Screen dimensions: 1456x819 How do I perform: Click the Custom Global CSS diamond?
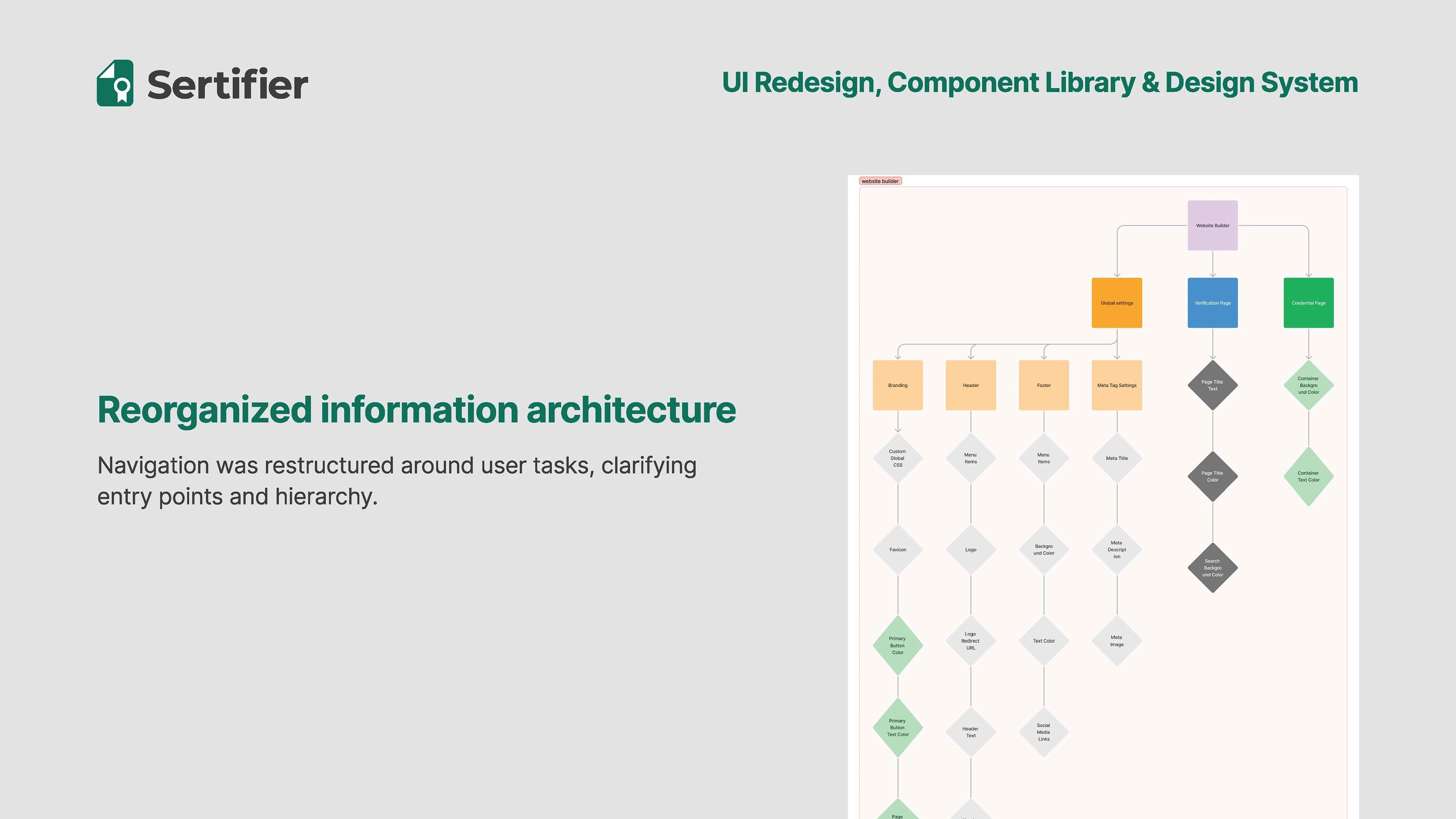point(897,458)
